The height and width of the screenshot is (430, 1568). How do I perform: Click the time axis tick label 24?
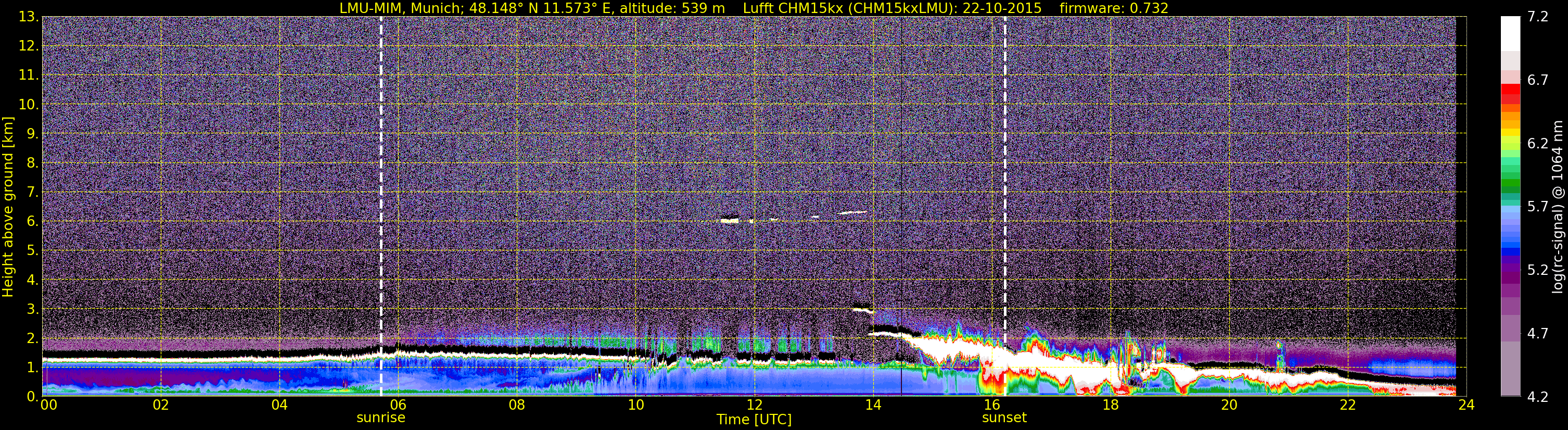[x=1467, y=405]
